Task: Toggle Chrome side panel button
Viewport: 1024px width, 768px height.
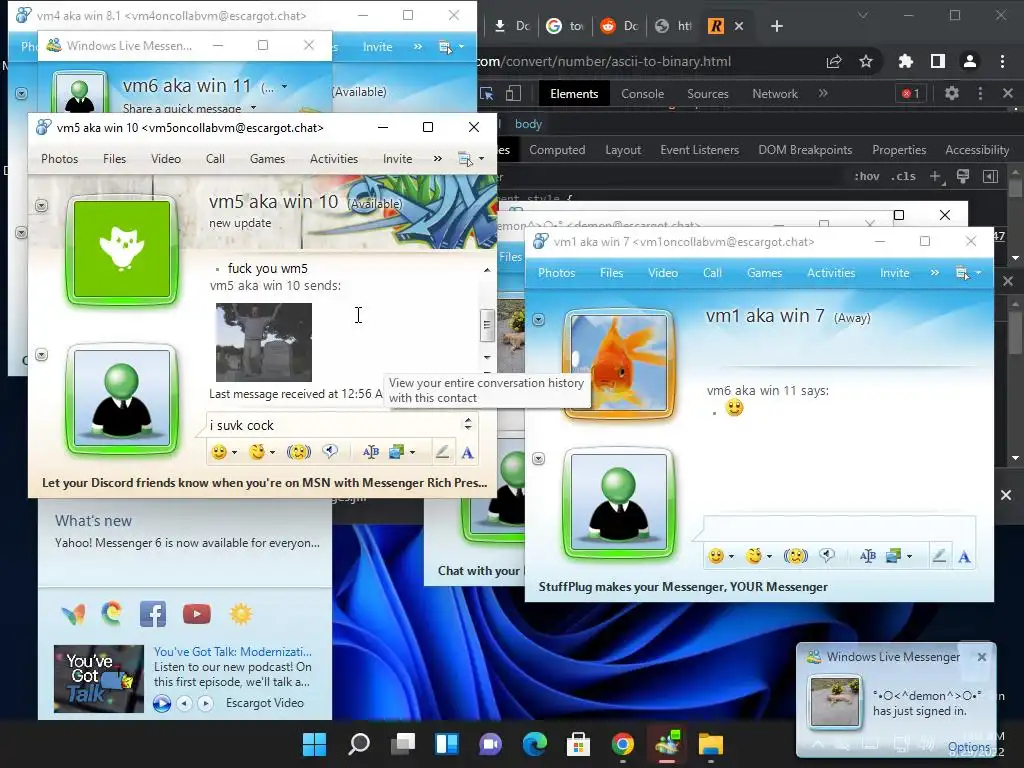Action: coord(938,61)
